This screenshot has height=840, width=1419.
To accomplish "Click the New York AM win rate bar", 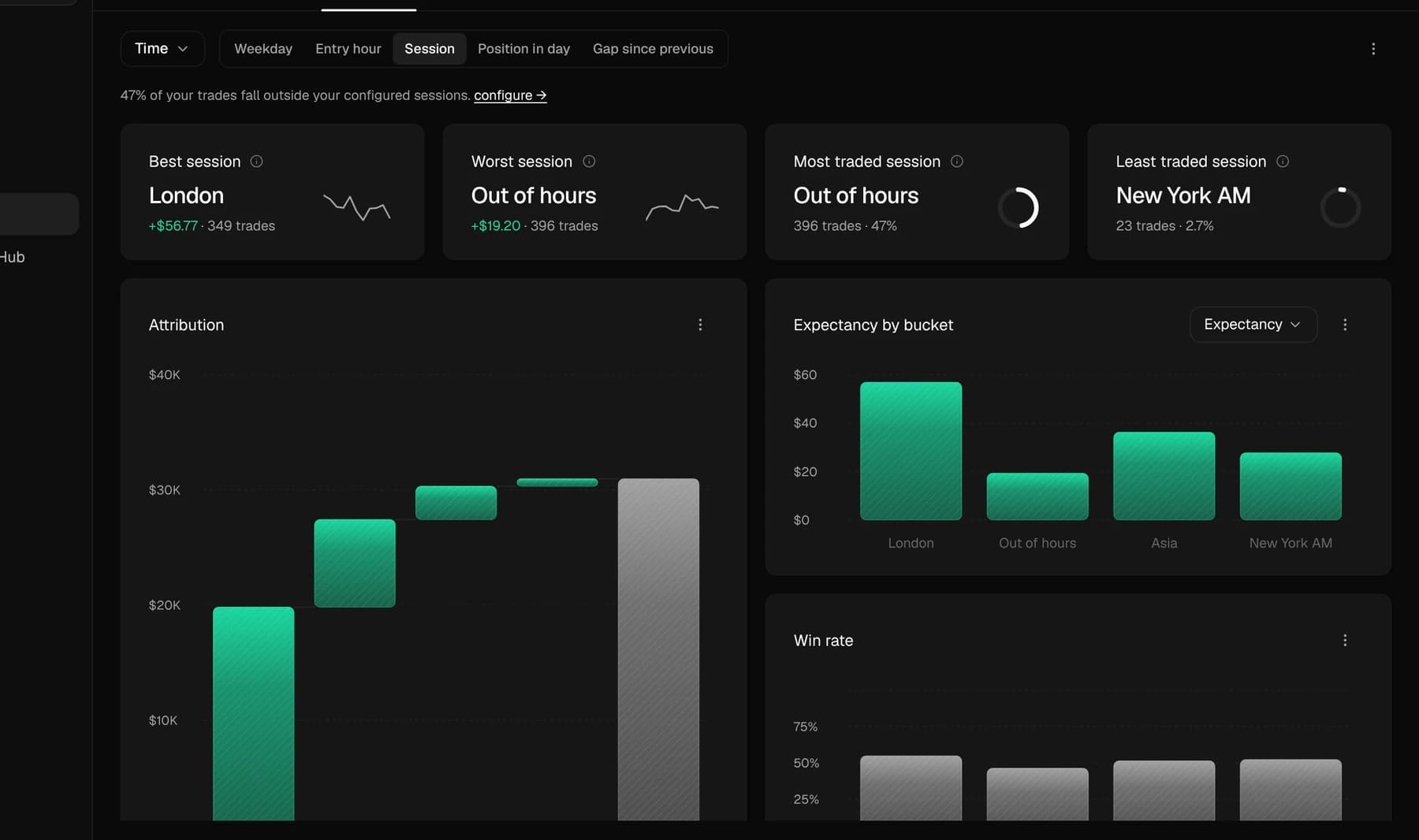I will [x=1291, y=790].
